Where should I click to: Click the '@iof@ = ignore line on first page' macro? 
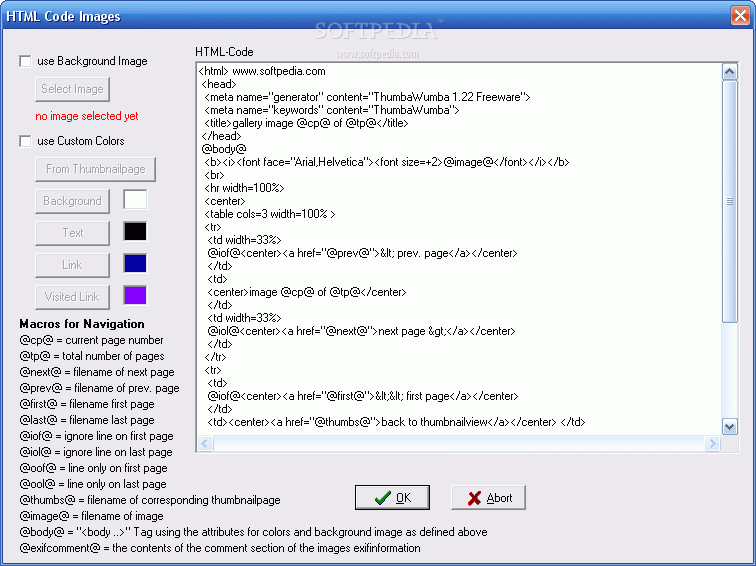click(96, 436)
